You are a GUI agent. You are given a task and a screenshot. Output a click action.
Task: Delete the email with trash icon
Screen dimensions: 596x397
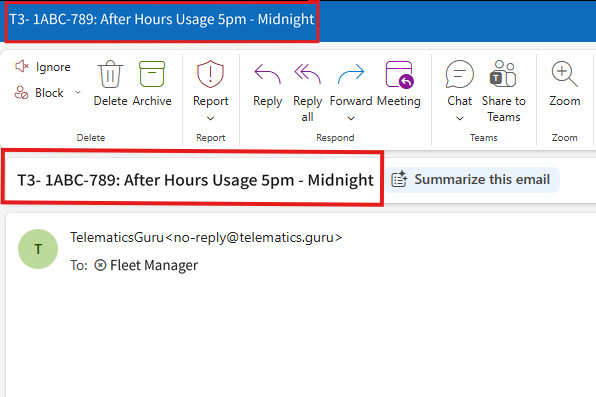click(x=110, y=74)
